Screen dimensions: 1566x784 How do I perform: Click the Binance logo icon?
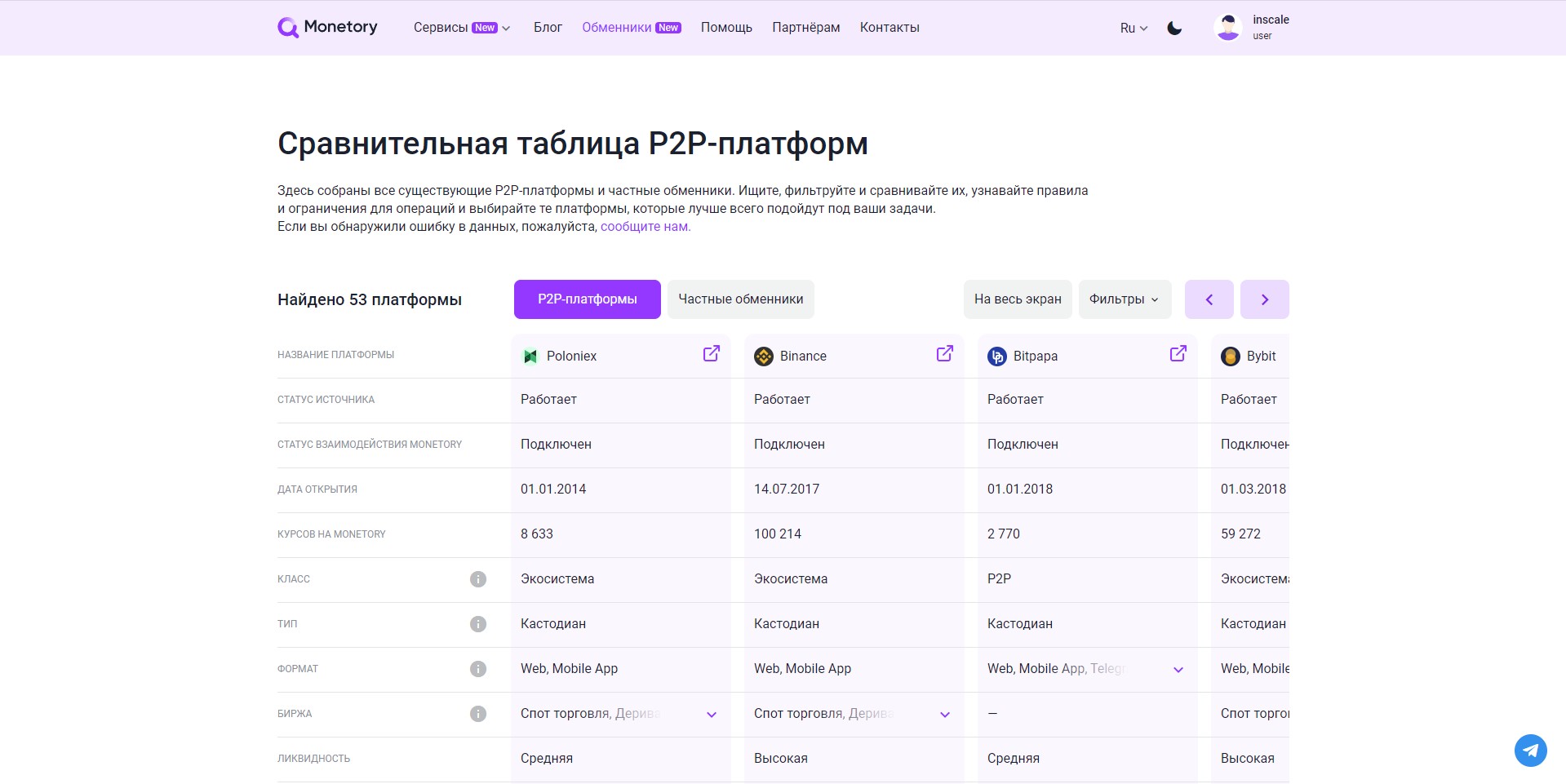(x=764, y=357)
